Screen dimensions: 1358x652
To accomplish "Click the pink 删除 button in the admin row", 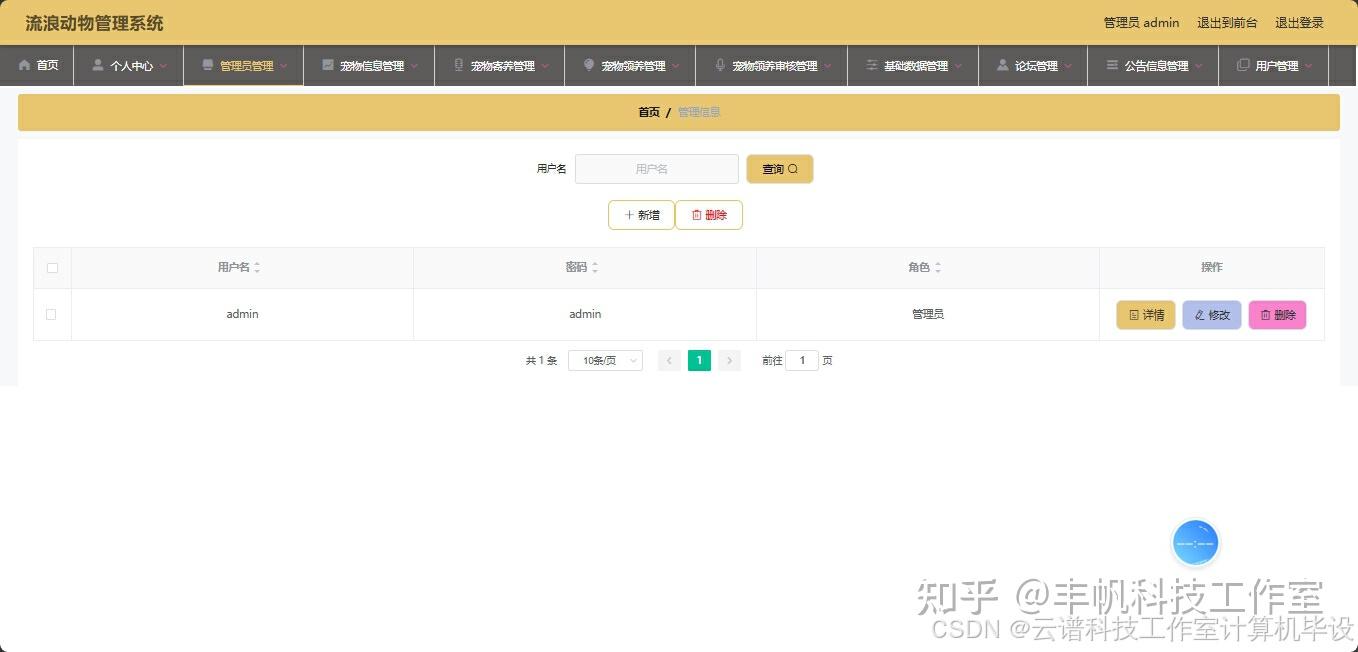I will coord(1277,315).
